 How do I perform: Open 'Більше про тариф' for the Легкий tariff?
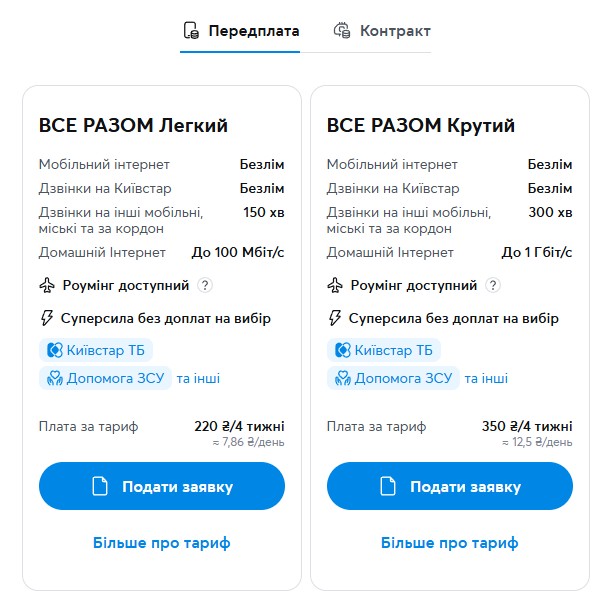coord(162,543)
